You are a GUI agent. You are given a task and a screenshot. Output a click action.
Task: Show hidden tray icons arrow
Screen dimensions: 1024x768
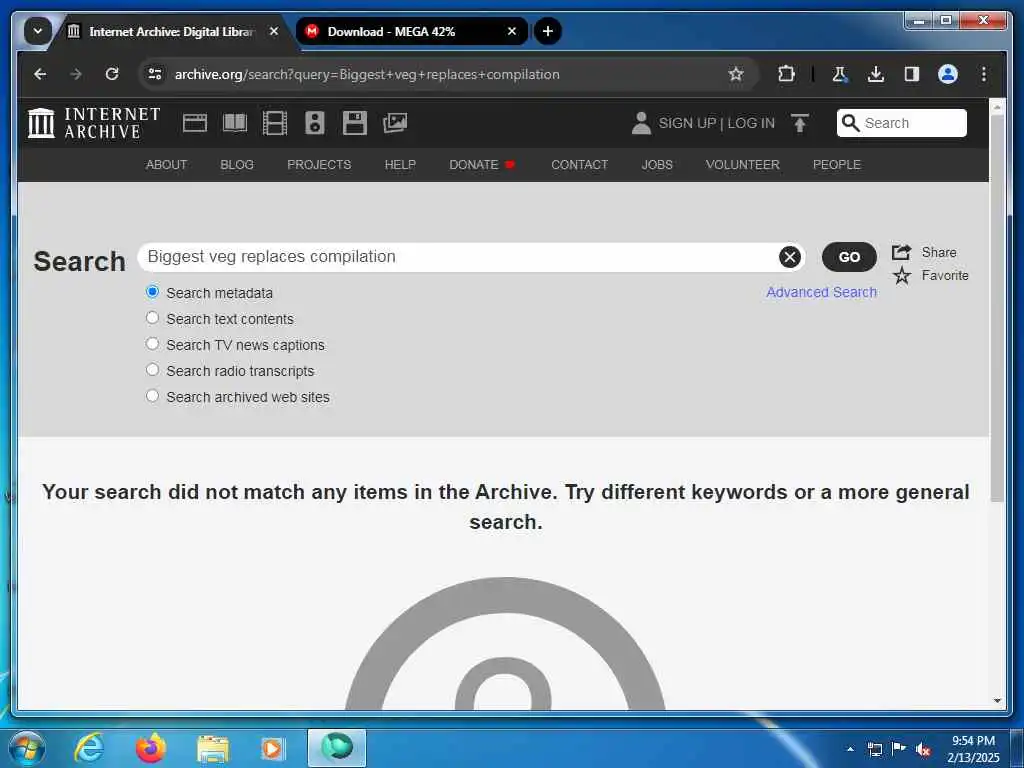click(850, 749)
